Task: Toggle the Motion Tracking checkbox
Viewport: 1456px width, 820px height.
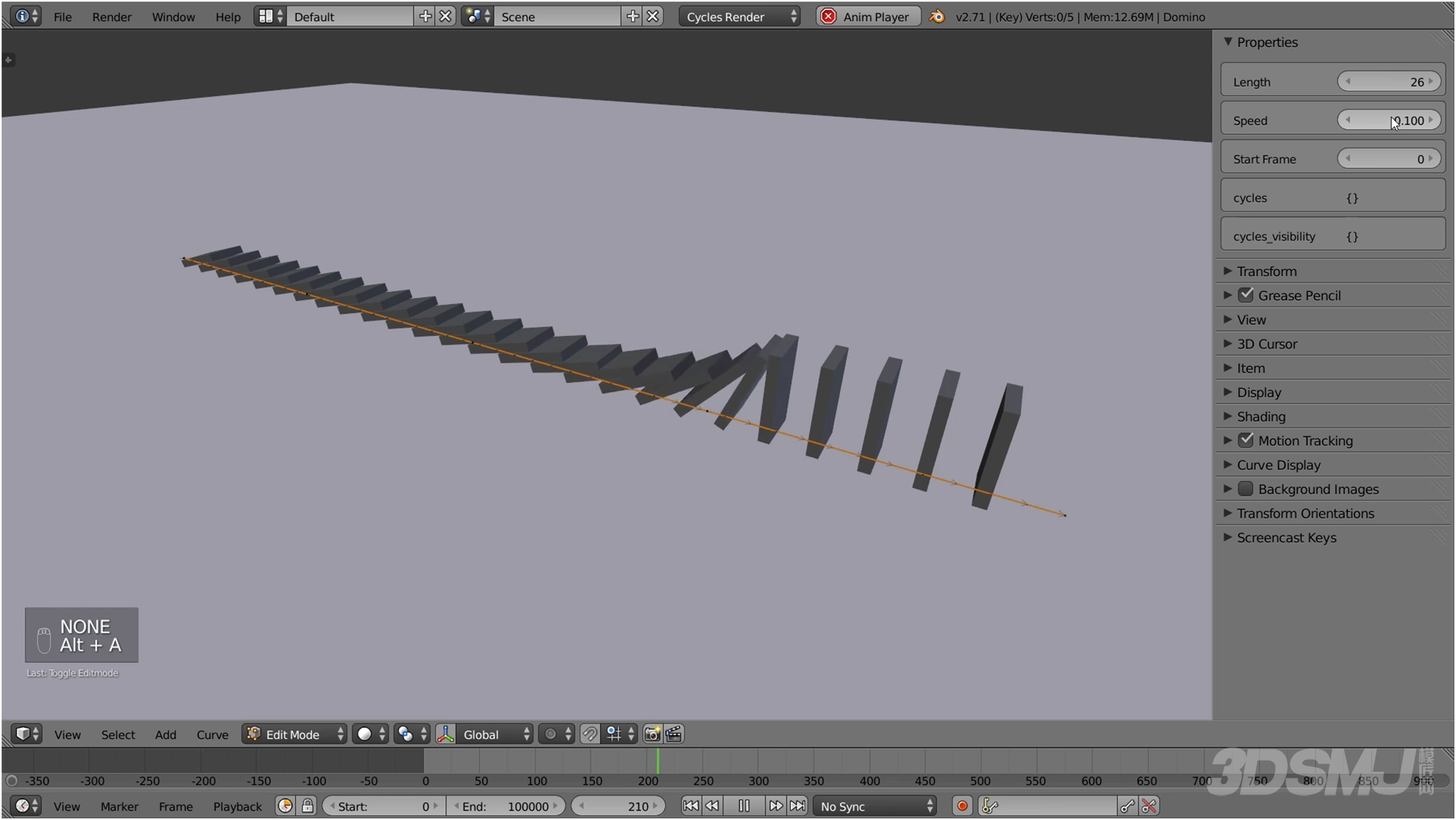Action: [1246, 440]
